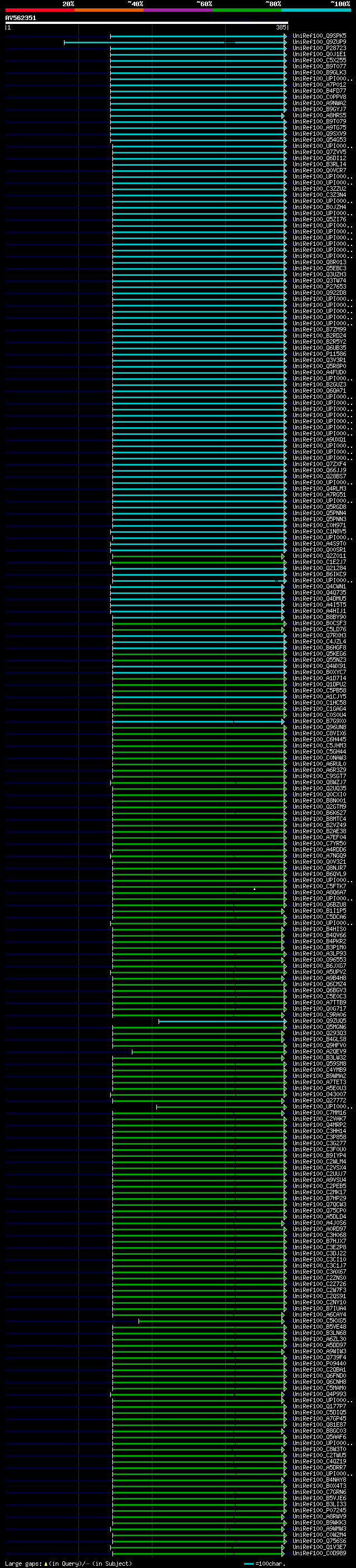Pick the UniRef100_P09440 label
Screen dimensions: 356x1568
(319, 1363)
